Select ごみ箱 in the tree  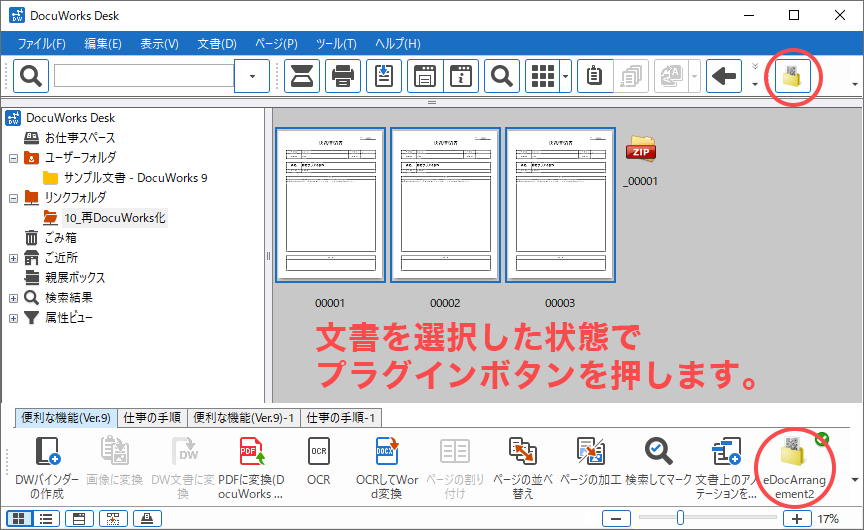tap(61, 238)
